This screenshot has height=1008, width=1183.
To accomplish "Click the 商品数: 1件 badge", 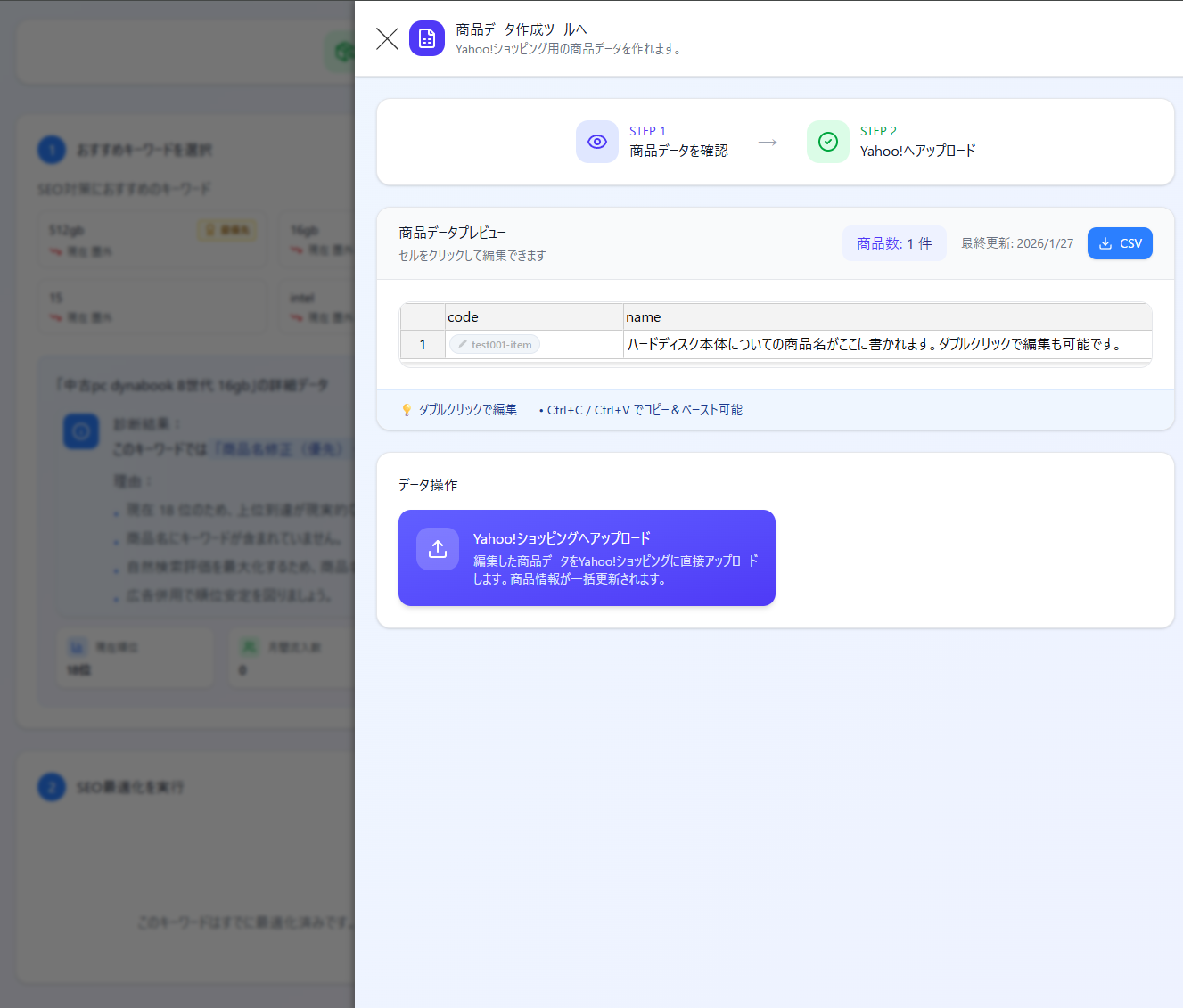I will point(894,242).
